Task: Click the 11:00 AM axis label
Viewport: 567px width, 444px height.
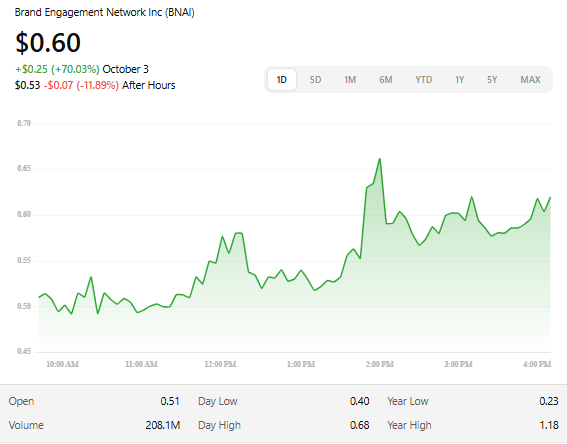Action: coord(141,364)
